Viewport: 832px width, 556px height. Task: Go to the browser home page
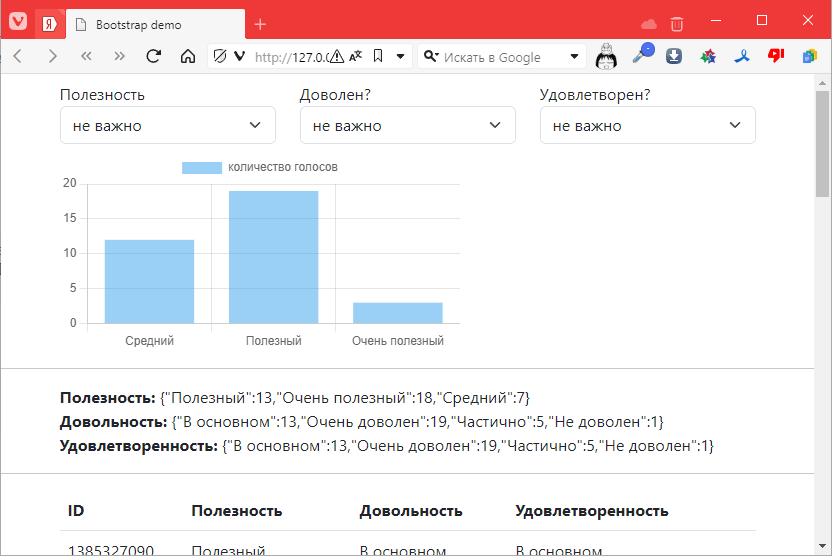pyautogui.click(x=187, y=57)
